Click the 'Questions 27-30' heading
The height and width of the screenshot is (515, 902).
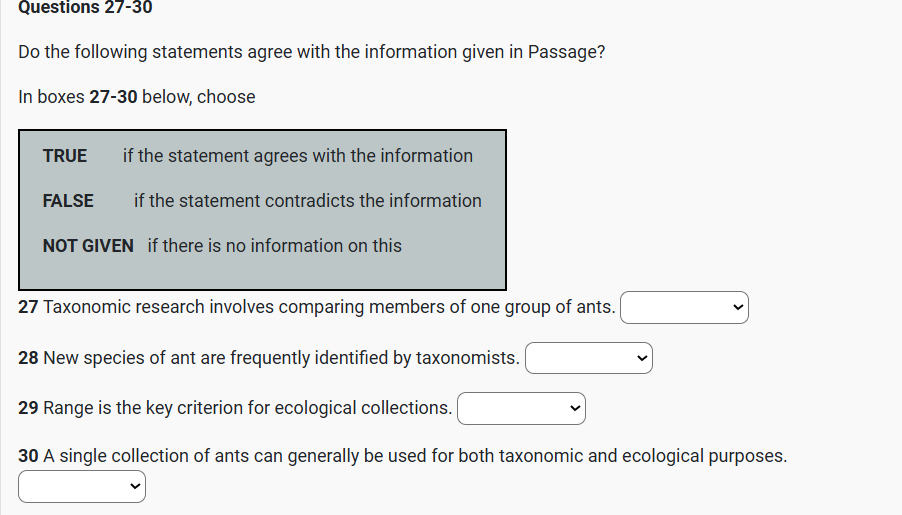point(85,8)
